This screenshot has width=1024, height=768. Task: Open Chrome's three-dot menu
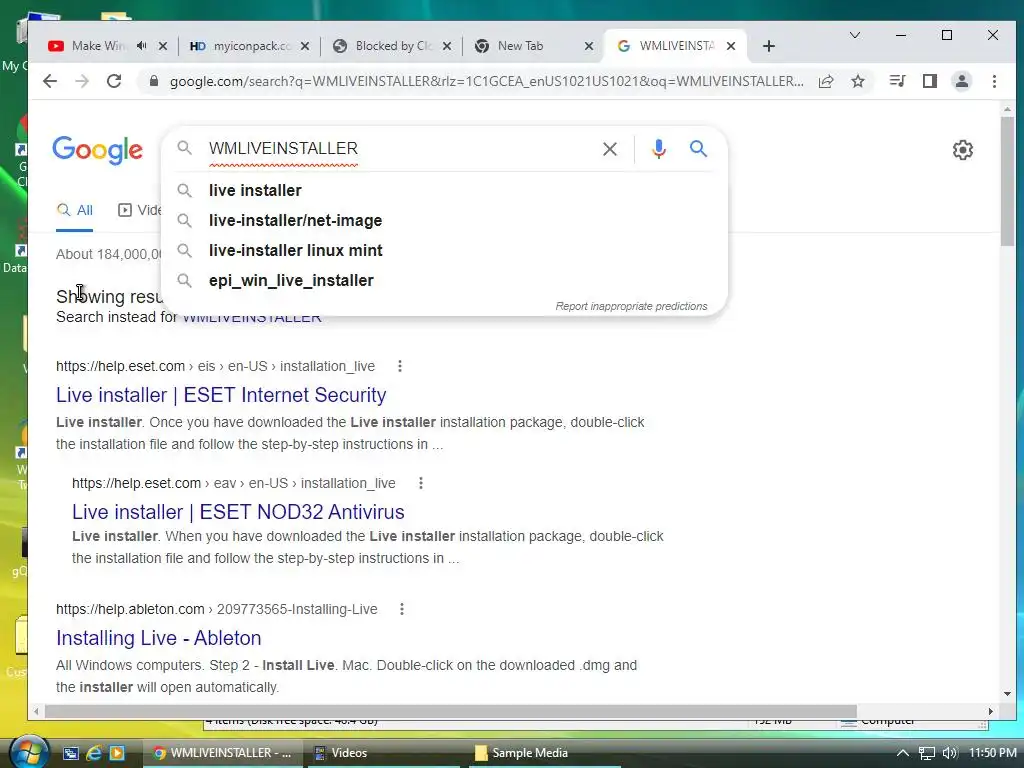(x=994, y=81)
